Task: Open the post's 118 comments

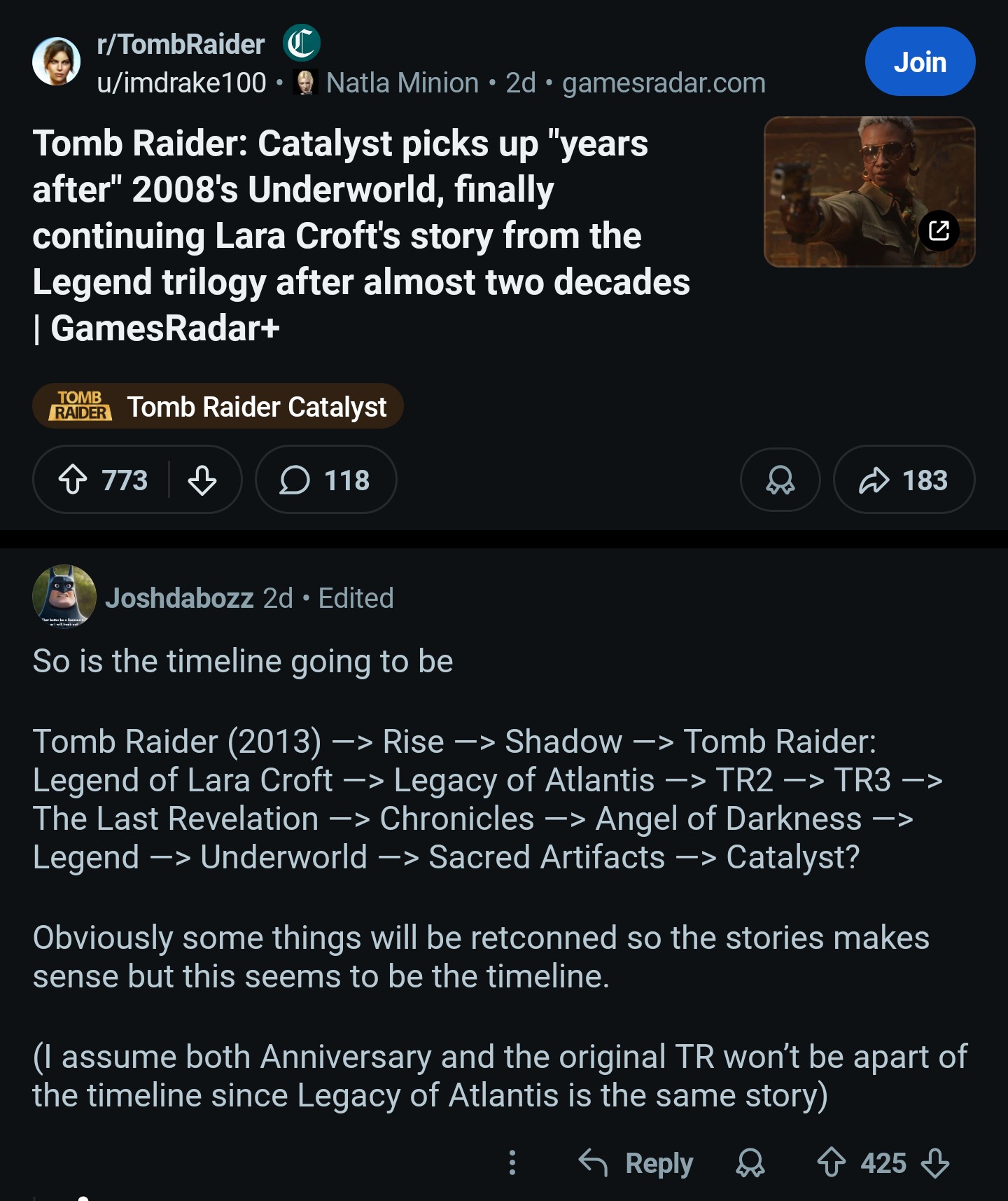Action: click(325, 480)
